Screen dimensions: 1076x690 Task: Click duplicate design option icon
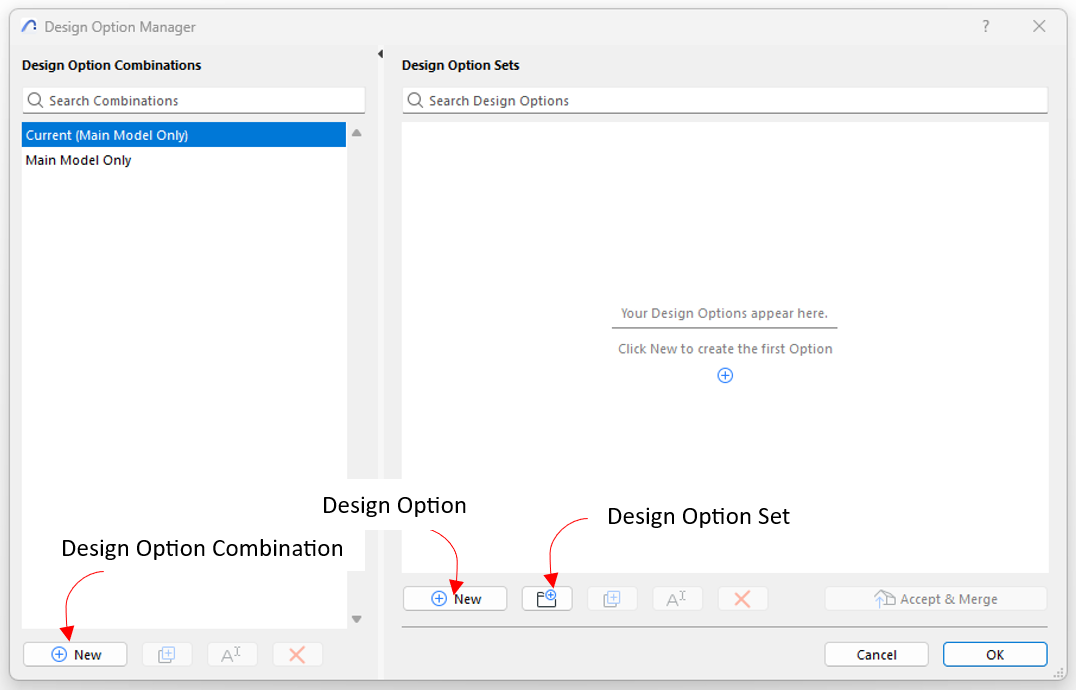[x=612, y=598]
